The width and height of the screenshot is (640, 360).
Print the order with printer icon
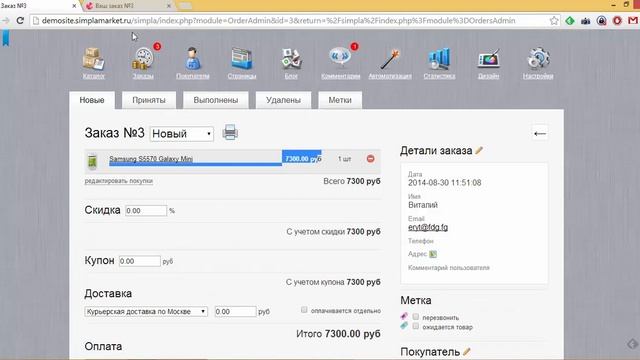(230, 133)
